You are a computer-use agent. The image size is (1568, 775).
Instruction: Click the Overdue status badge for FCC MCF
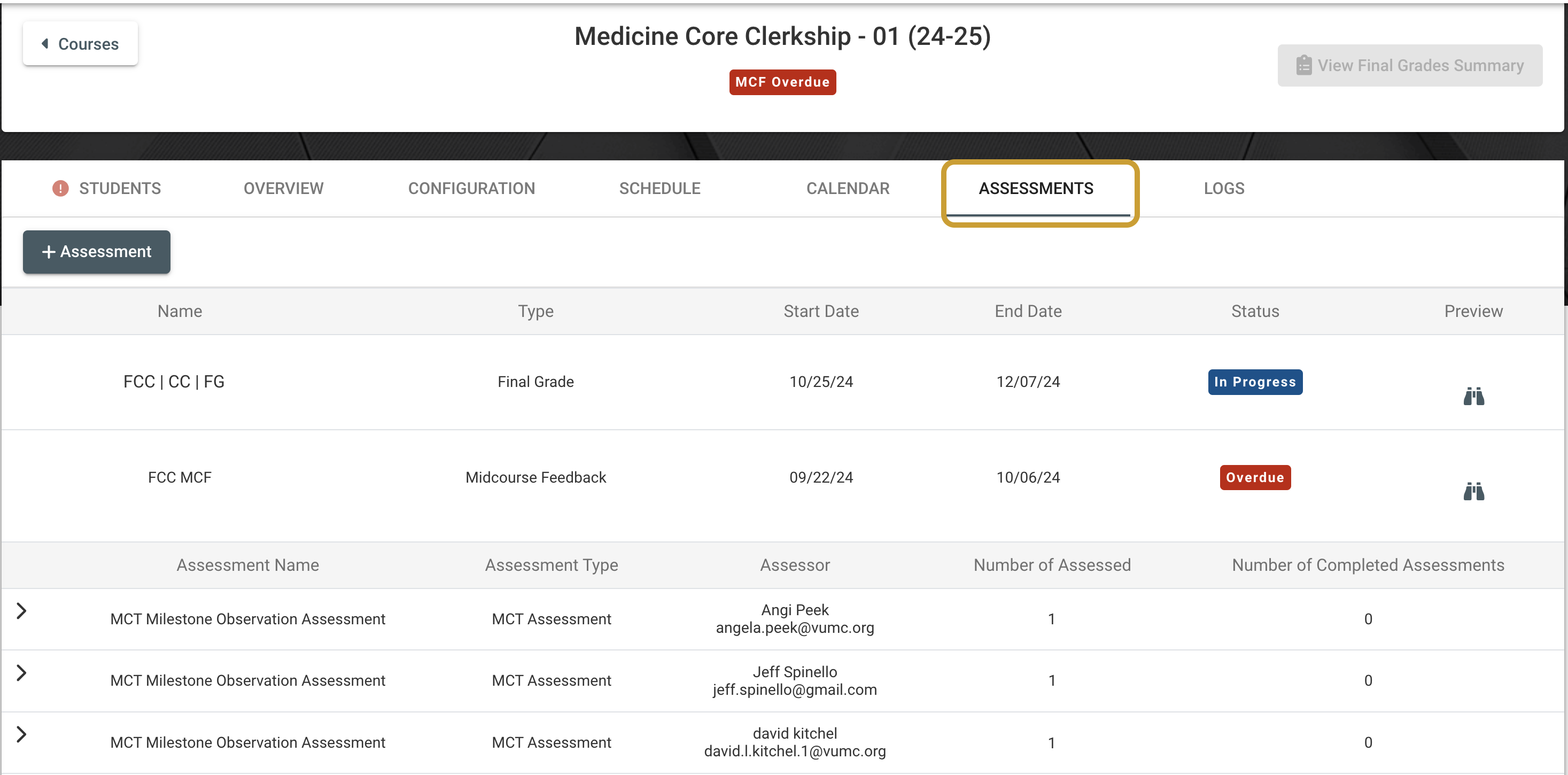pyautogui.click(x=1255, y=478)
